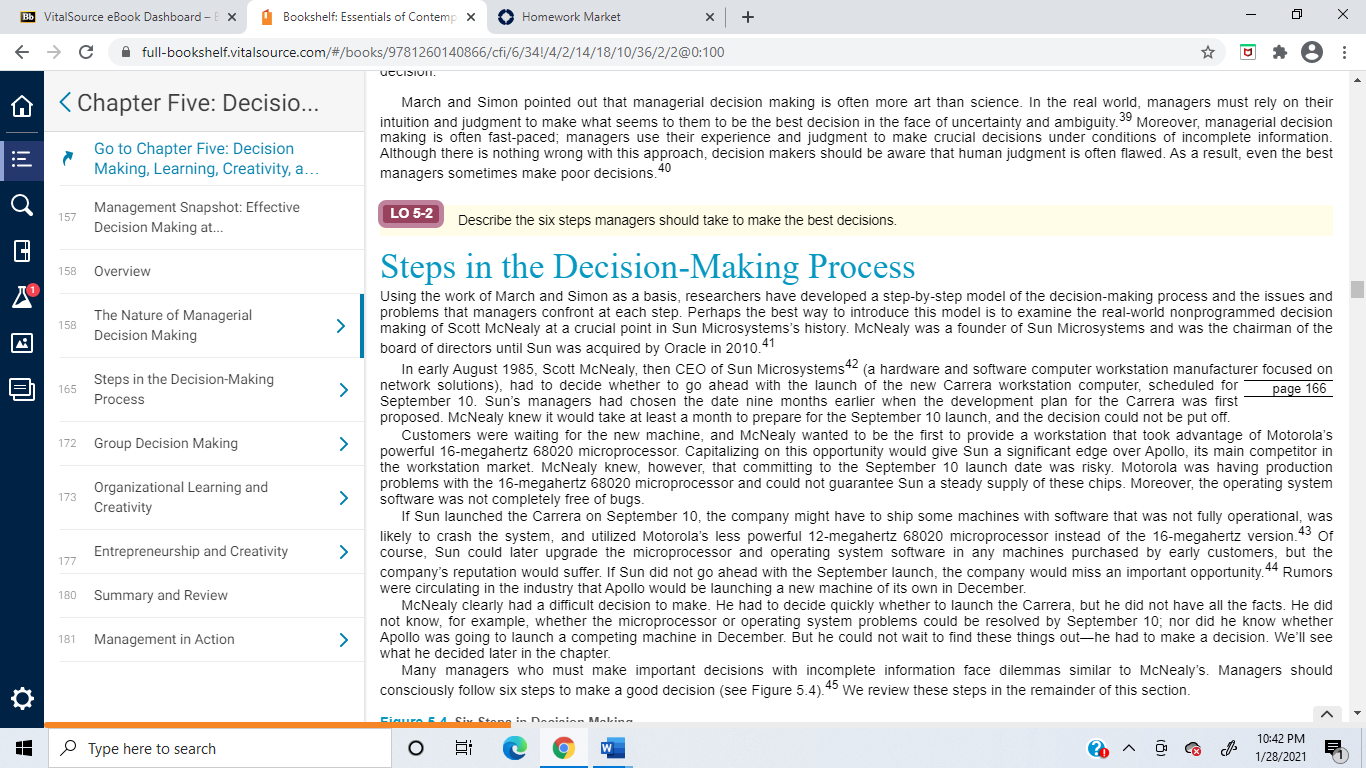This screenshot has width=1366, height=768.
Task: Collapse chapter view with back chevron near Chapter Five
Action: 65,102
